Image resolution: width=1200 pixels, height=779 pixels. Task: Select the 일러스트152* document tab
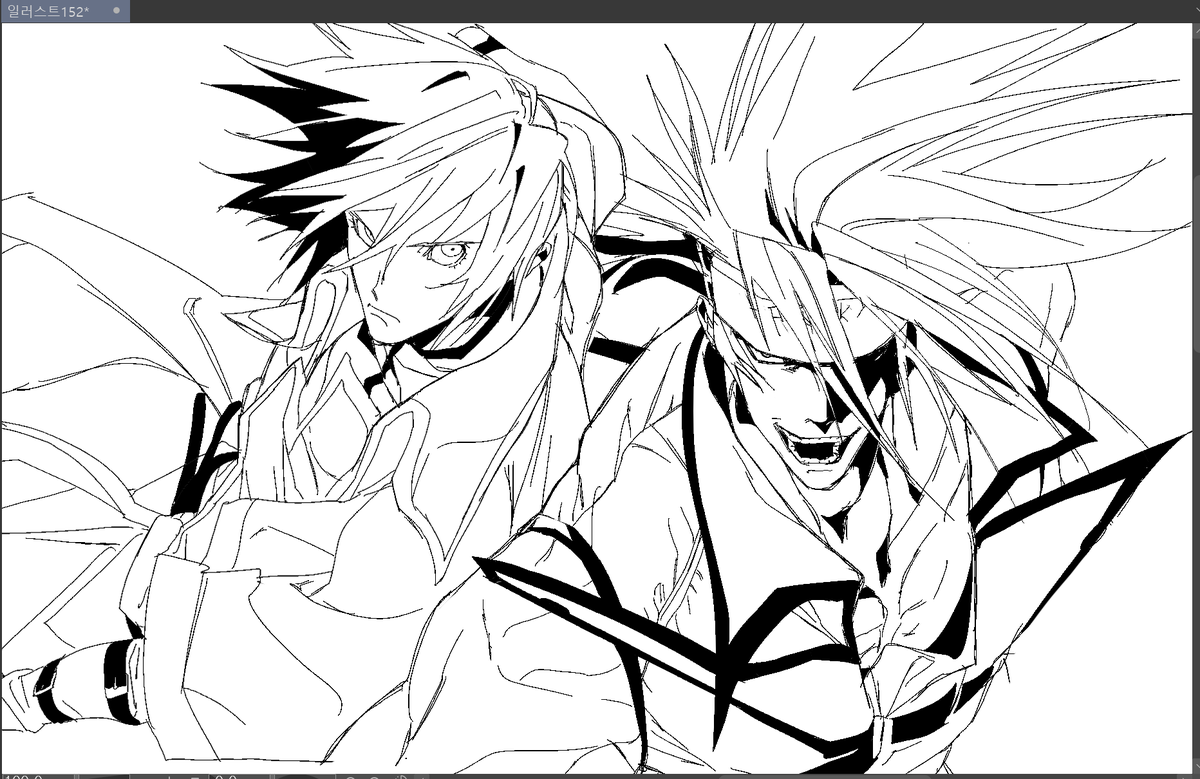(64, 10)
